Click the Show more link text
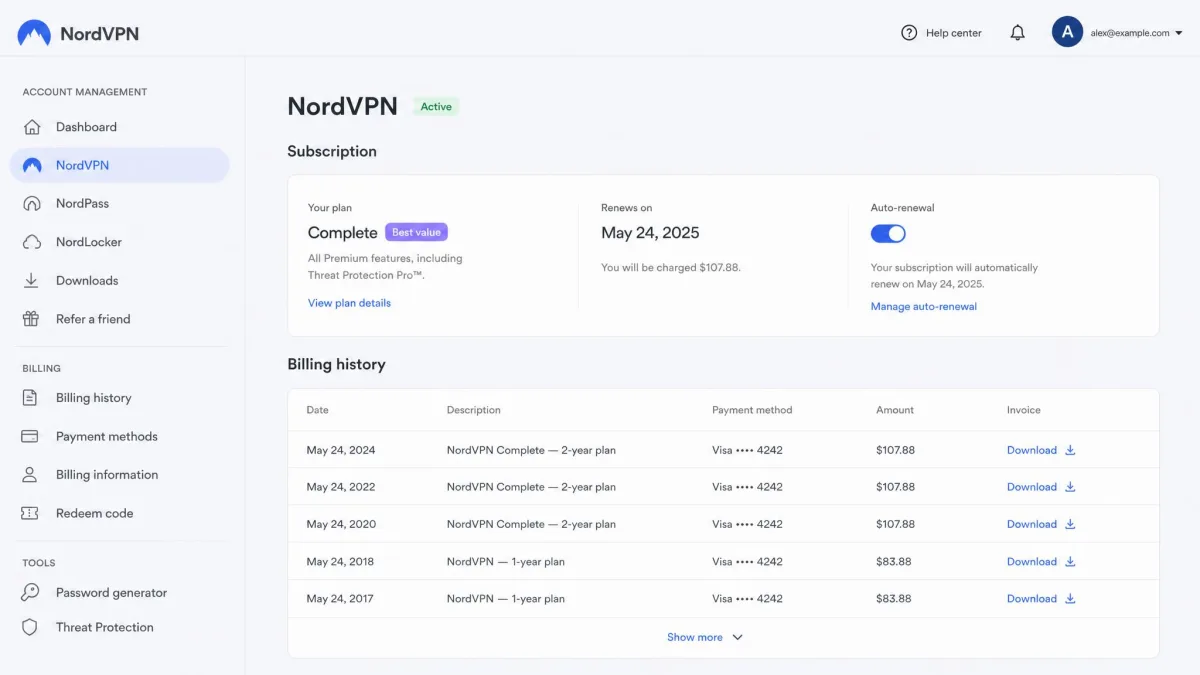This screenshot has width=1200, height=675. pyautogui.click(x=694, y=637)
